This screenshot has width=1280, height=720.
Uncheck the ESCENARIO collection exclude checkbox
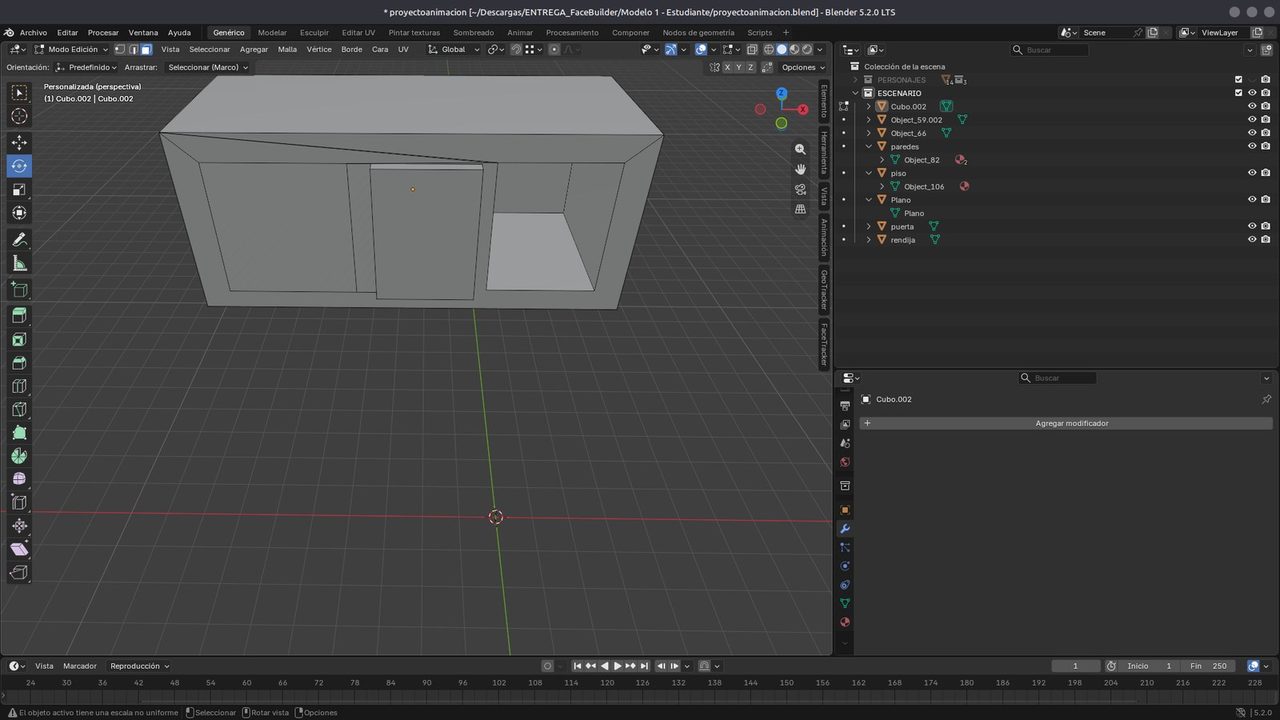pyautogui.click(x=1238, y=93)
